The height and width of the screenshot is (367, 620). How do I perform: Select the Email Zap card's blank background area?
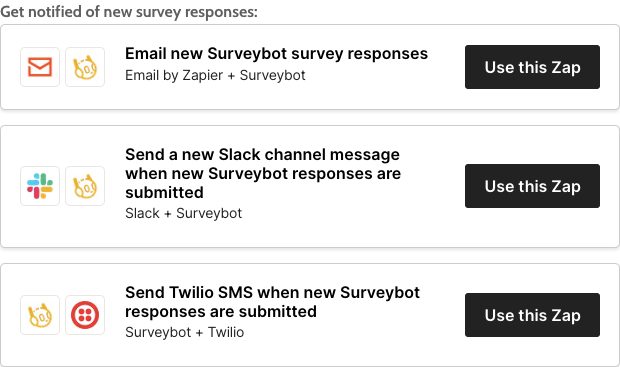point(446,95)
